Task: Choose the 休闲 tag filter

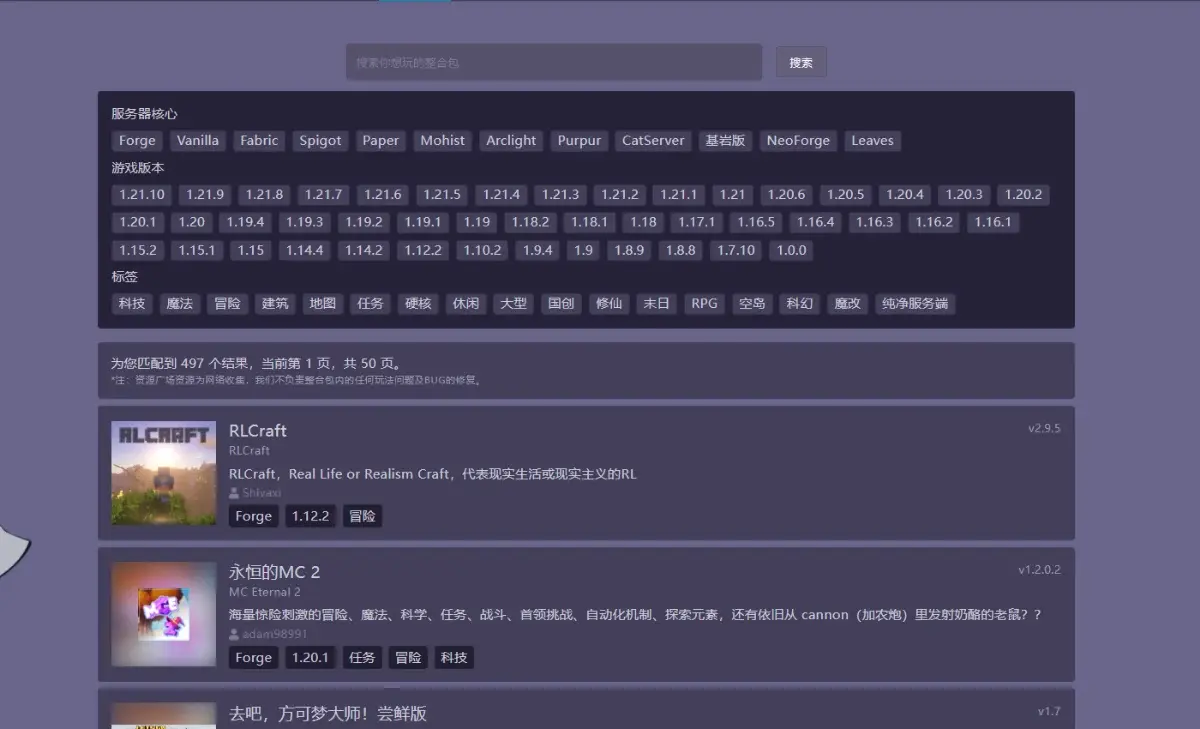Action: (x=466, y=303)
